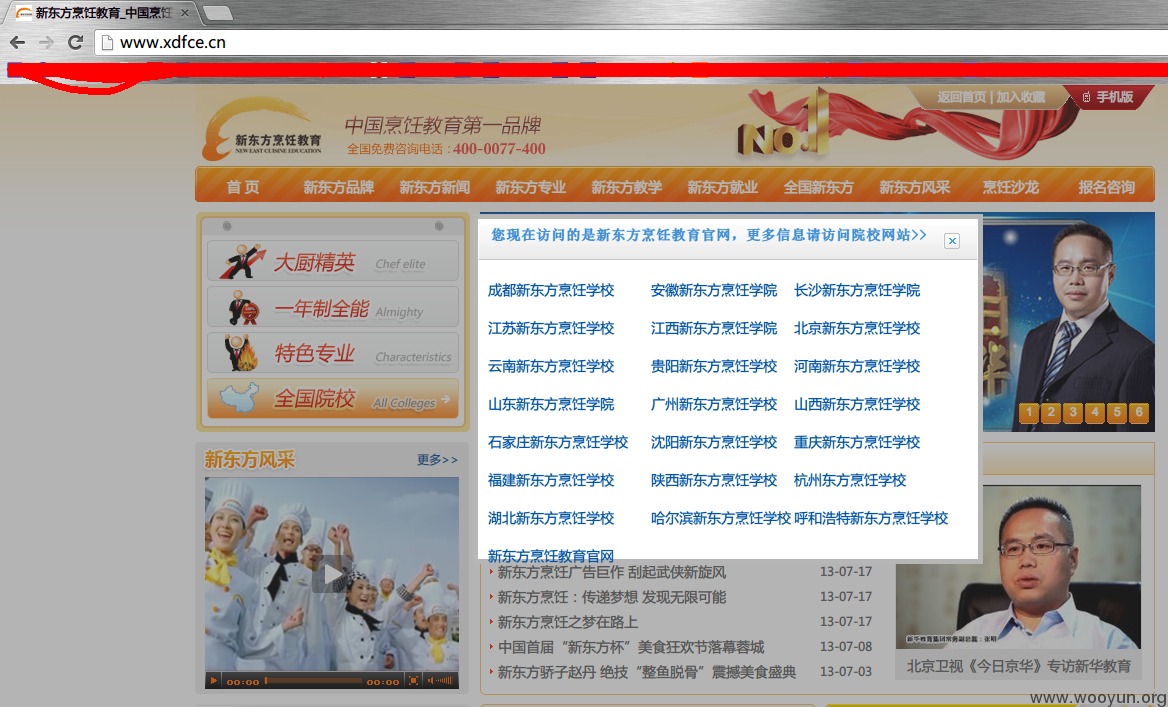Viewport: 1168px width, 707px height.
Task: Open 杭州东方烹饪学校 link
Action: tap(850, 480)
